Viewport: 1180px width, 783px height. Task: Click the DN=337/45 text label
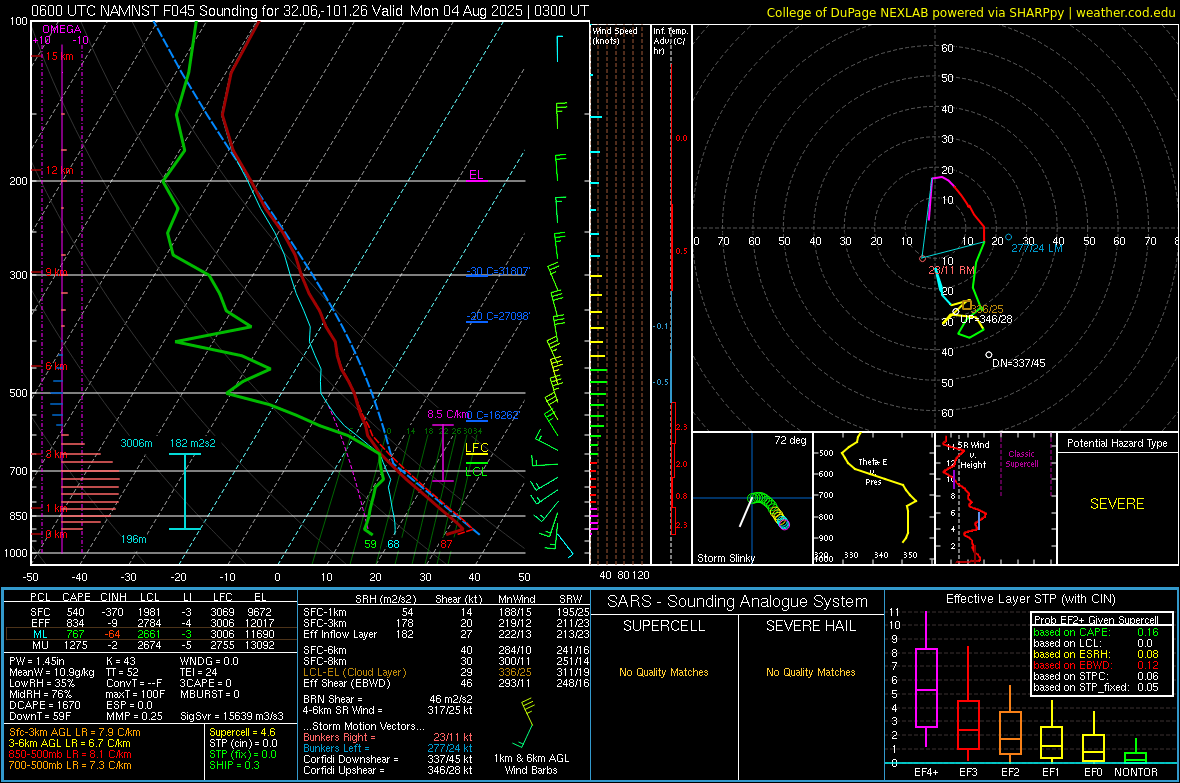[1018, 363]
